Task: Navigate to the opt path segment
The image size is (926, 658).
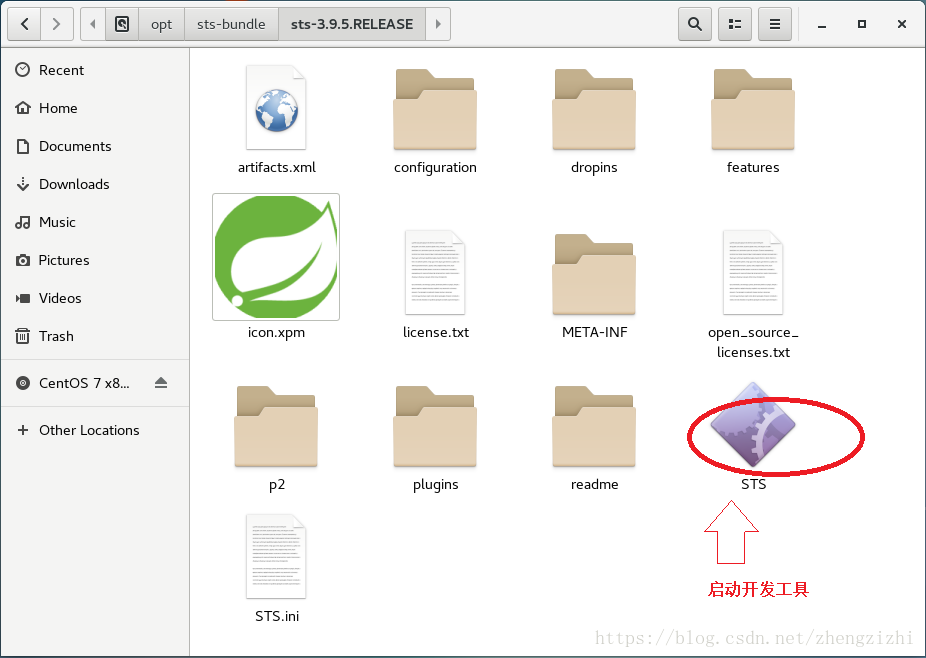Action: click(161, 24)
